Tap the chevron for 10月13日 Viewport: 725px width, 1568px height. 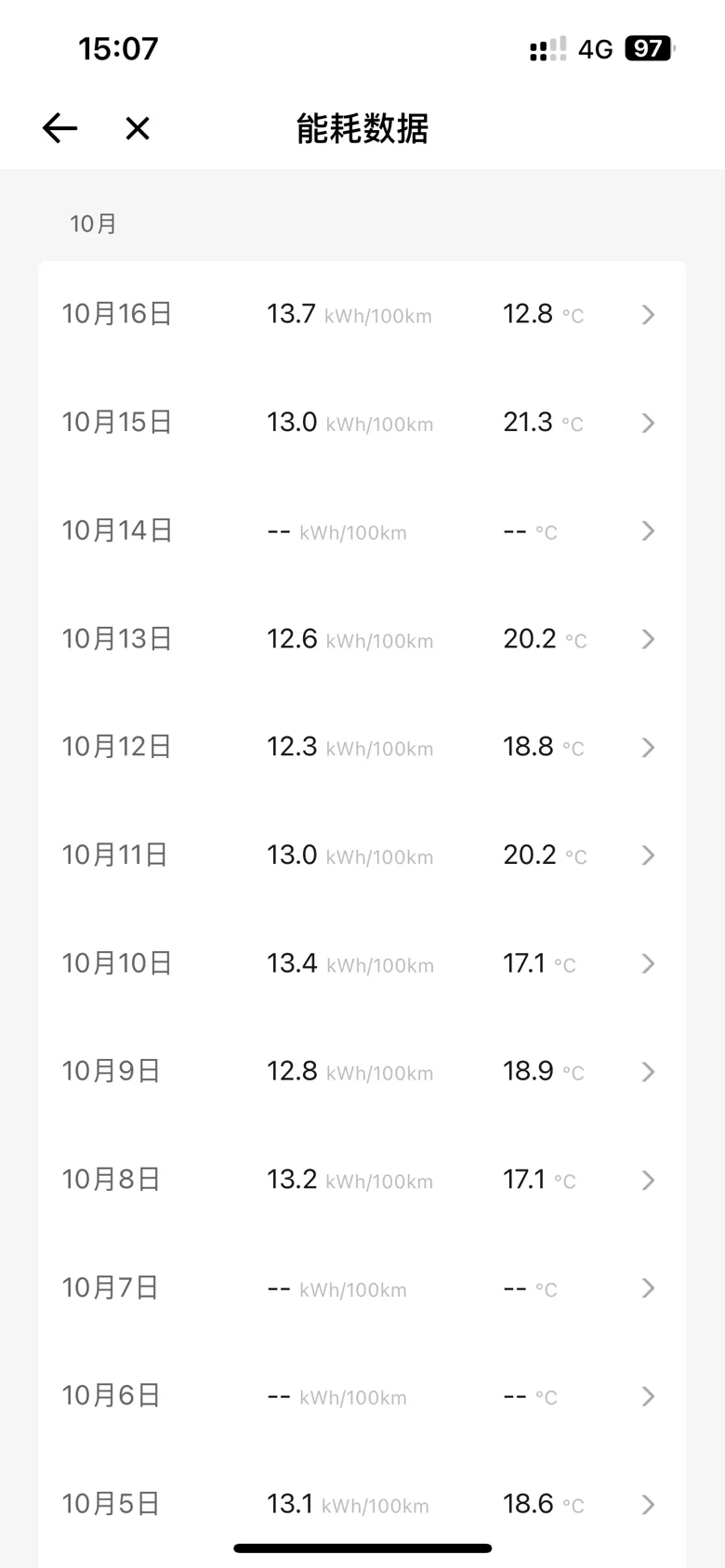649,639
